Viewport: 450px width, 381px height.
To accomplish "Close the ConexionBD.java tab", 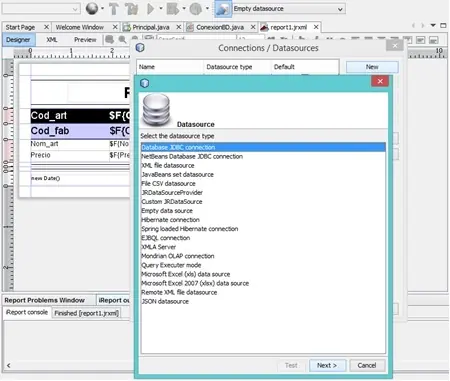I will (x=253, y=27).
